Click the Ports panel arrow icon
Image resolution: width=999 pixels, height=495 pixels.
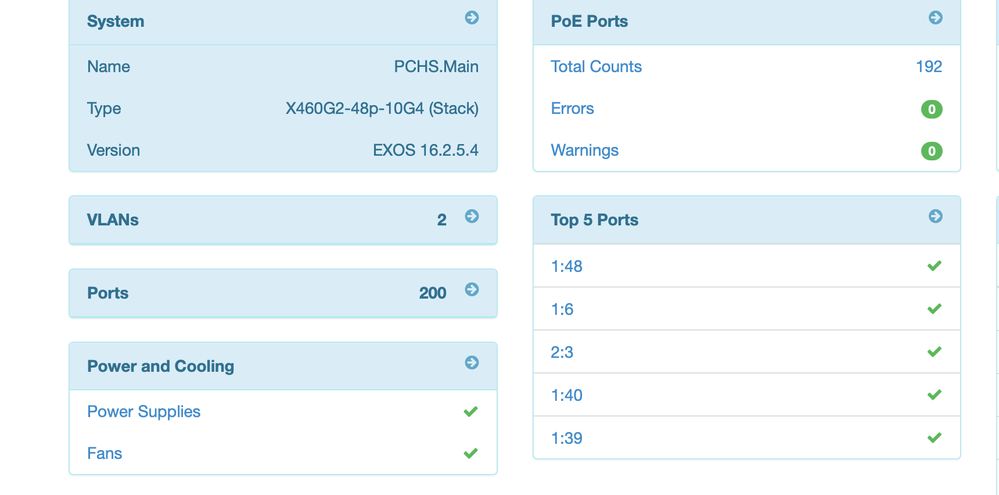tap(472, 290)
